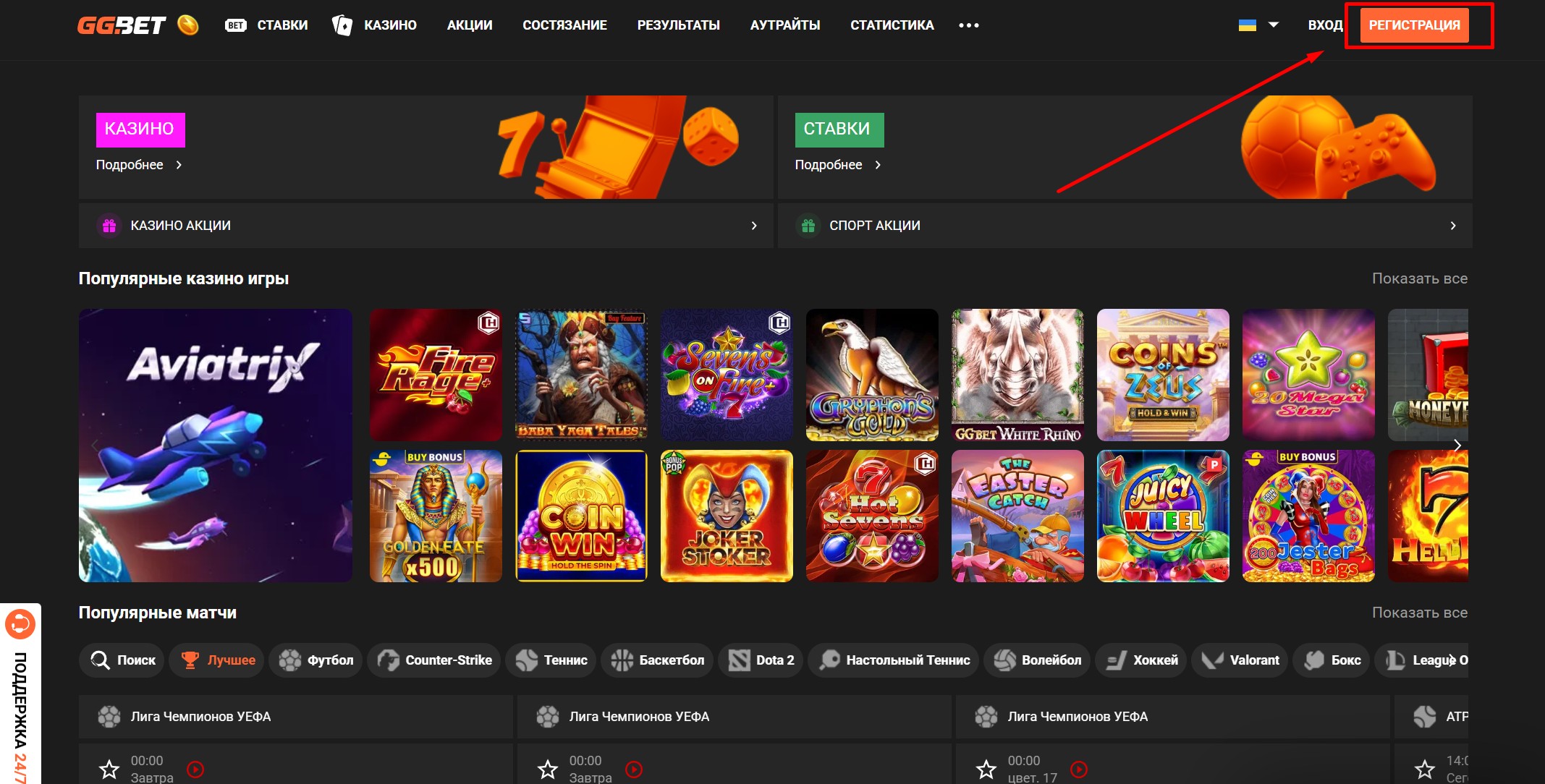Favorite the first match star icon
This screenshot has height=784, width=1545.
click(109, 769)
